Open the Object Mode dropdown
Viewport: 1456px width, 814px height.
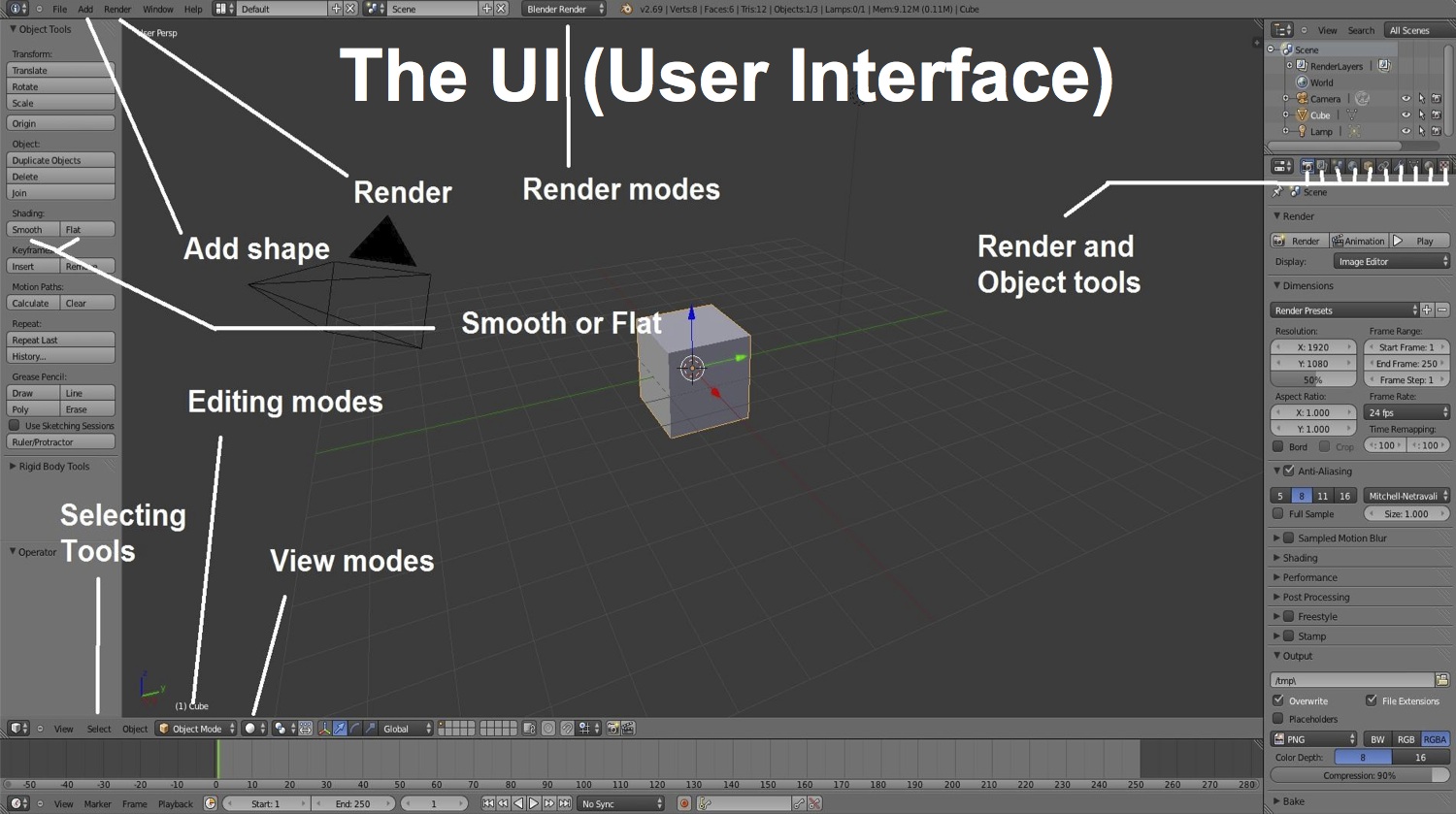pos(196,729)
